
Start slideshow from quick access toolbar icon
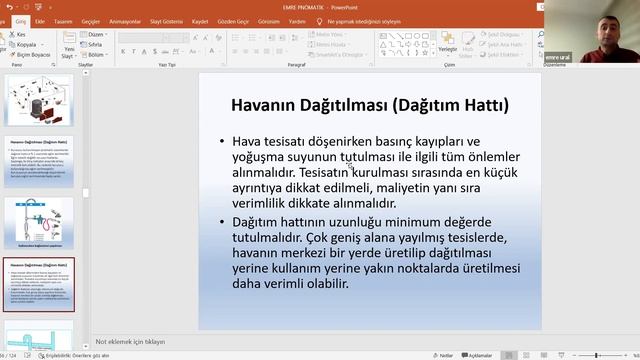38,7
